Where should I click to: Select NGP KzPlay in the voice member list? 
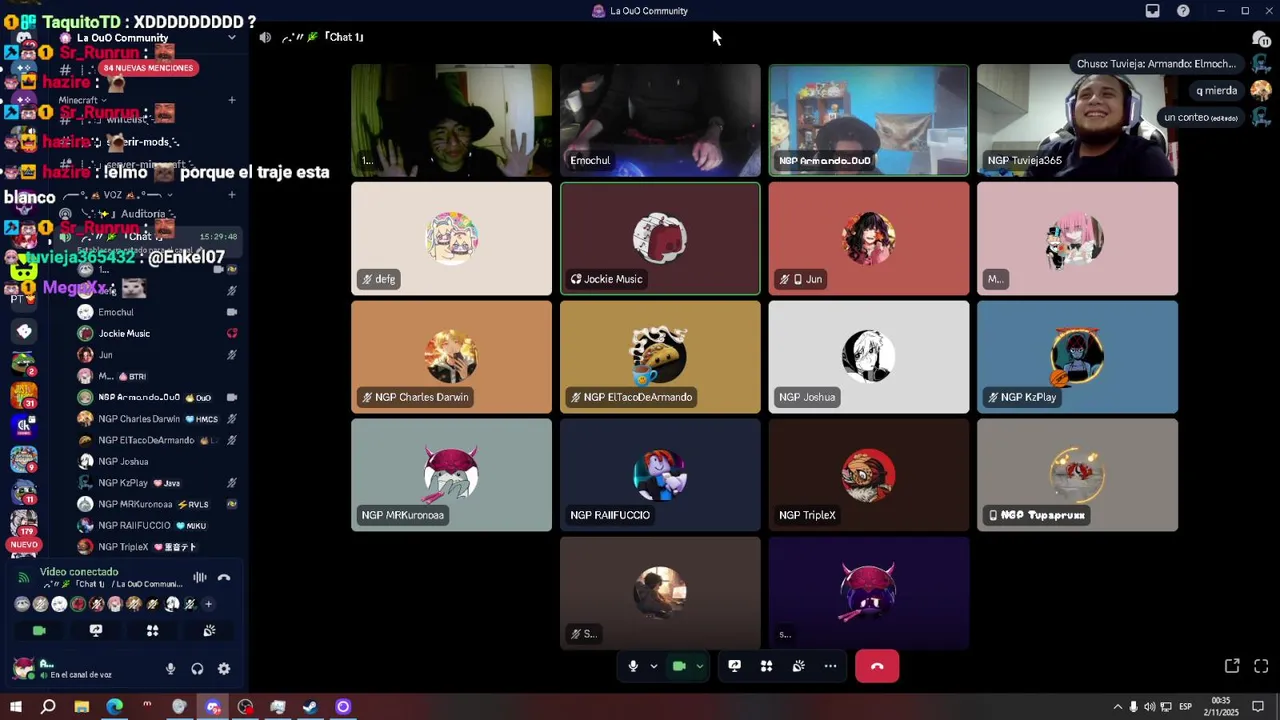[x=157, y=483]
